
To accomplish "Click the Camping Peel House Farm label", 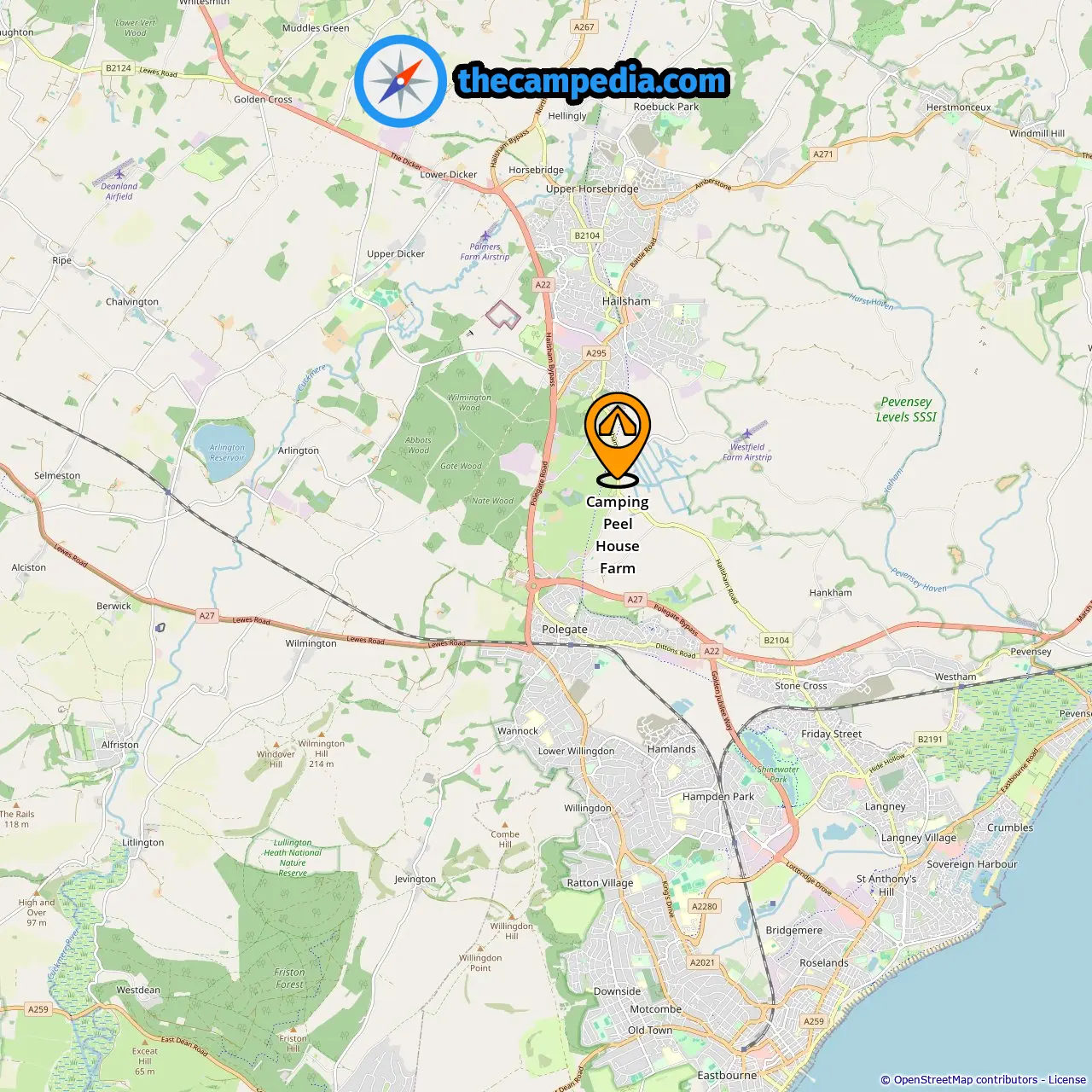I will pyautogui.click(x=618, y=535).
